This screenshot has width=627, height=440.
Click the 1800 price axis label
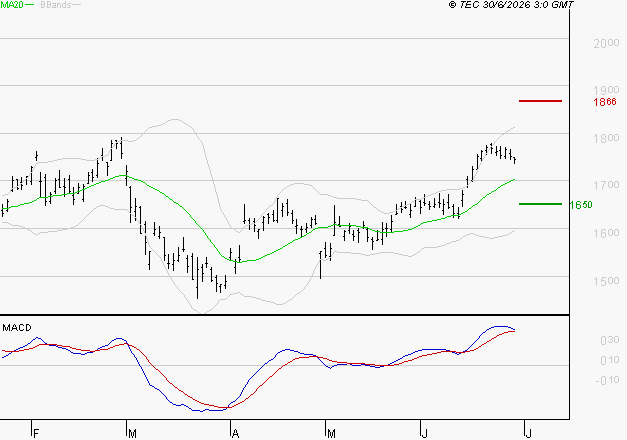pos(606,138)
